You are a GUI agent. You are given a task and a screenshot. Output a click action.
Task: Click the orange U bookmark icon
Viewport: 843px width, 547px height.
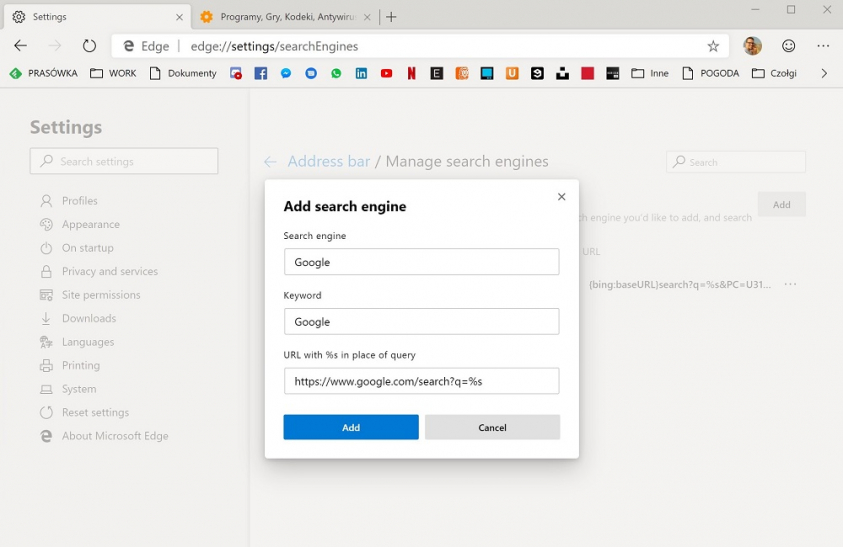coord(512,74)
